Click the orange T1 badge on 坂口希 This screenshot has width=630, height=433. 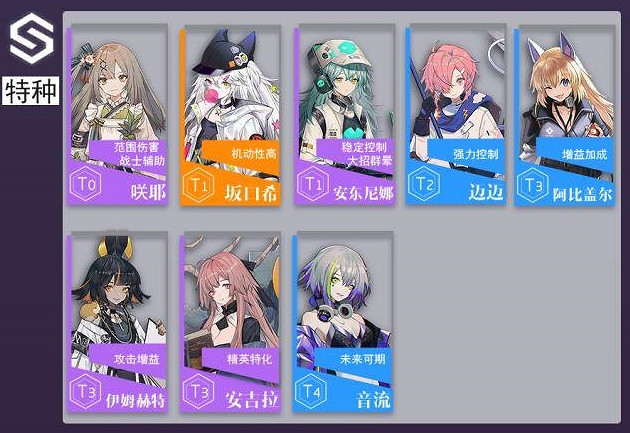[198, 186]
